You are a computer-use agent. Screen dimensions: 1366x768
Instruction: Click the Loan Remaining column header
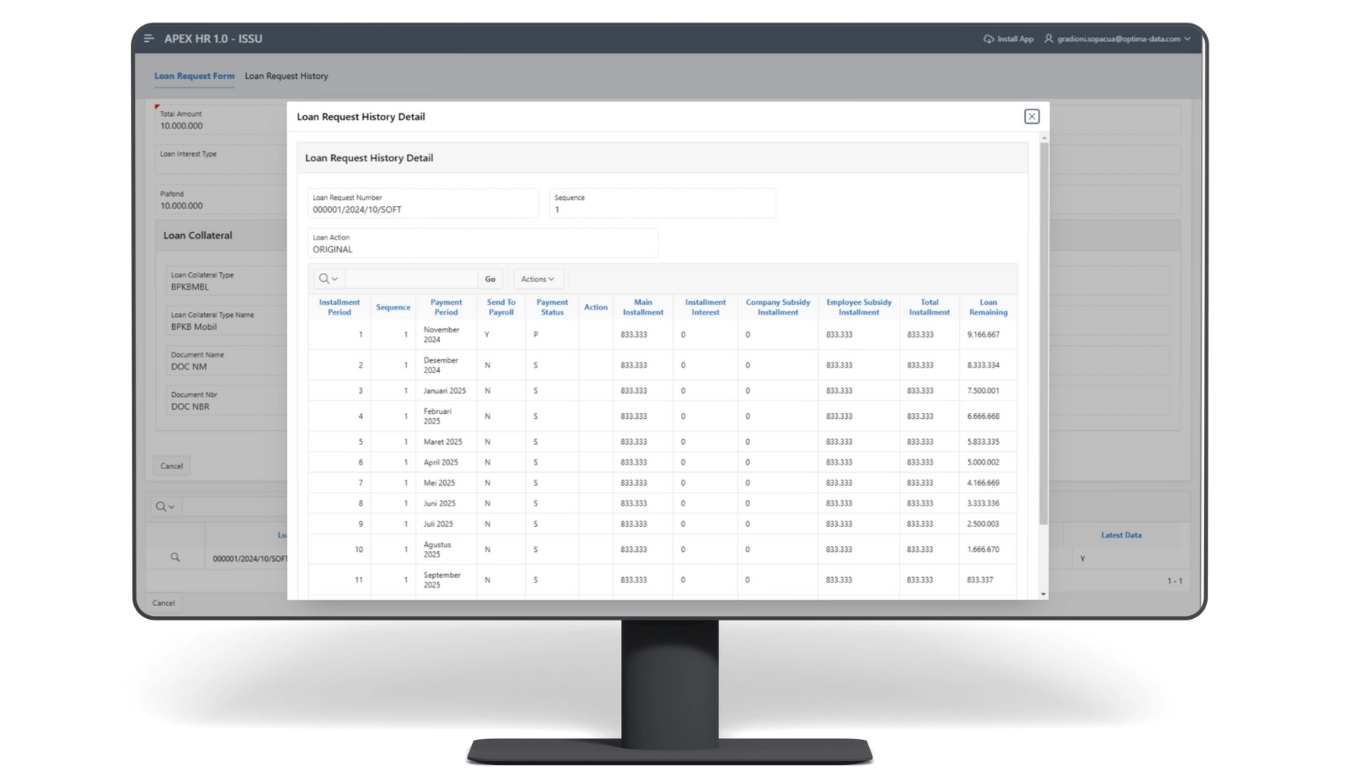pyautogui.click(x=988, y=307)
